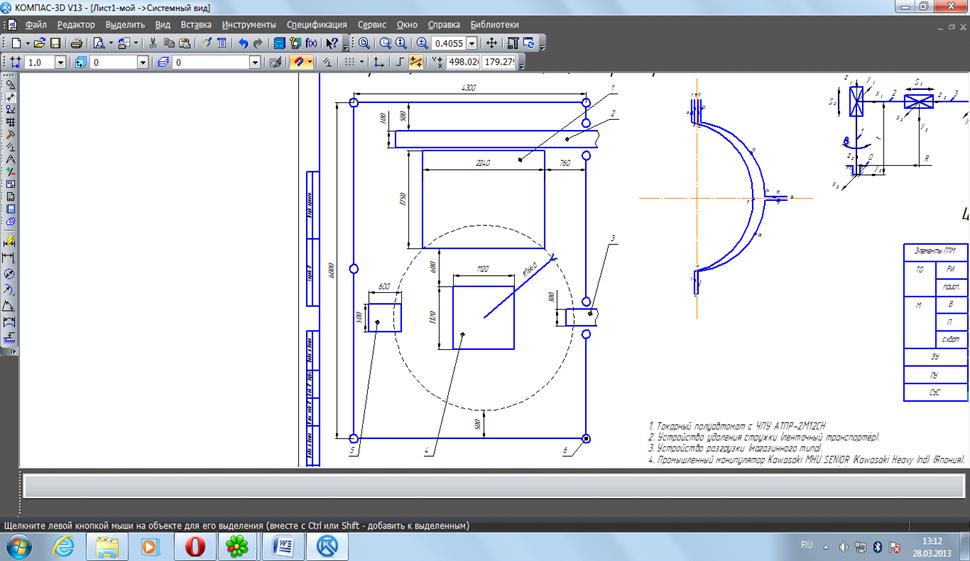
Task: Click the Open file folder icon
Action: (40, 44)
